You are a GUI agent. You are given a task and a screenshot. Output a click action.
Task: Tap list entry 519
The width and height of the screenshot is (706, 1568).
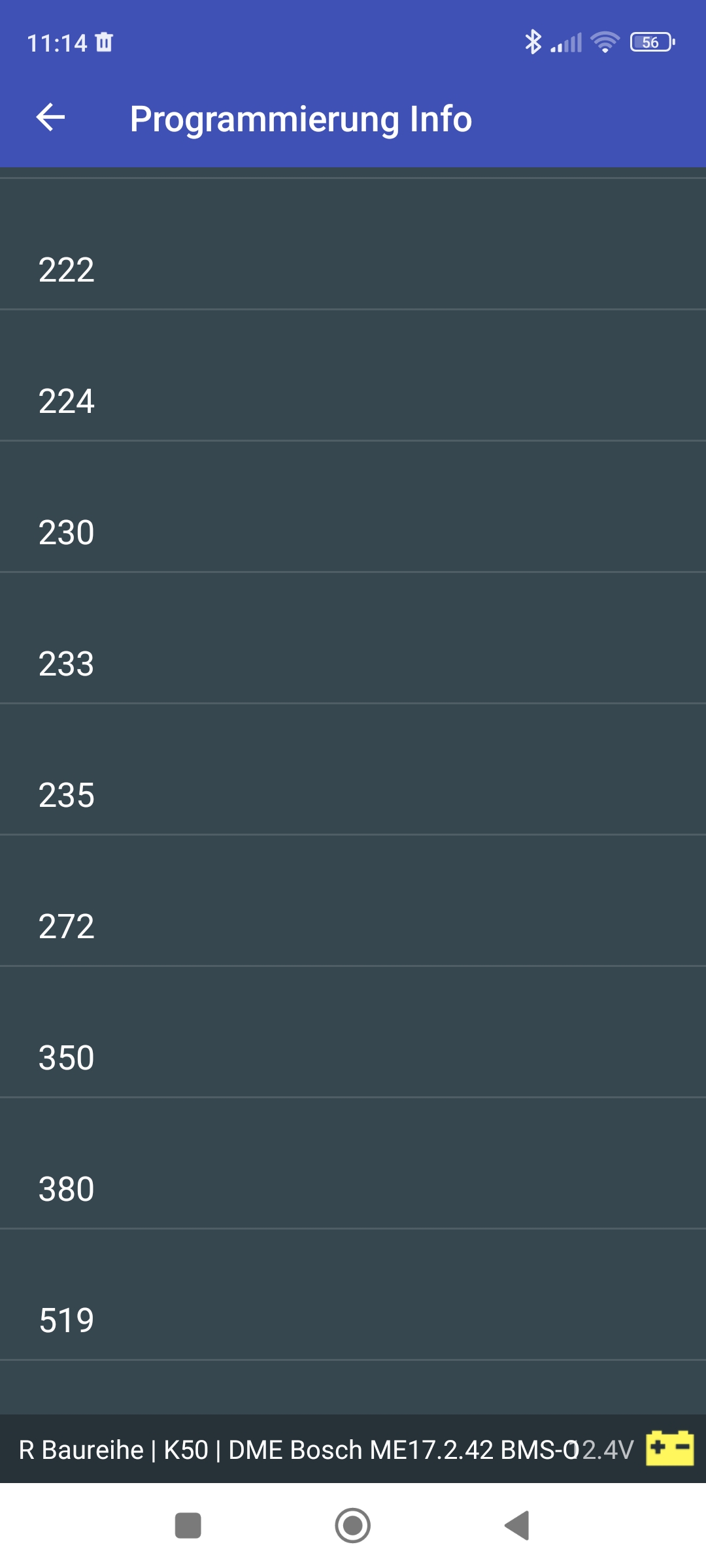click(67, 1320)
